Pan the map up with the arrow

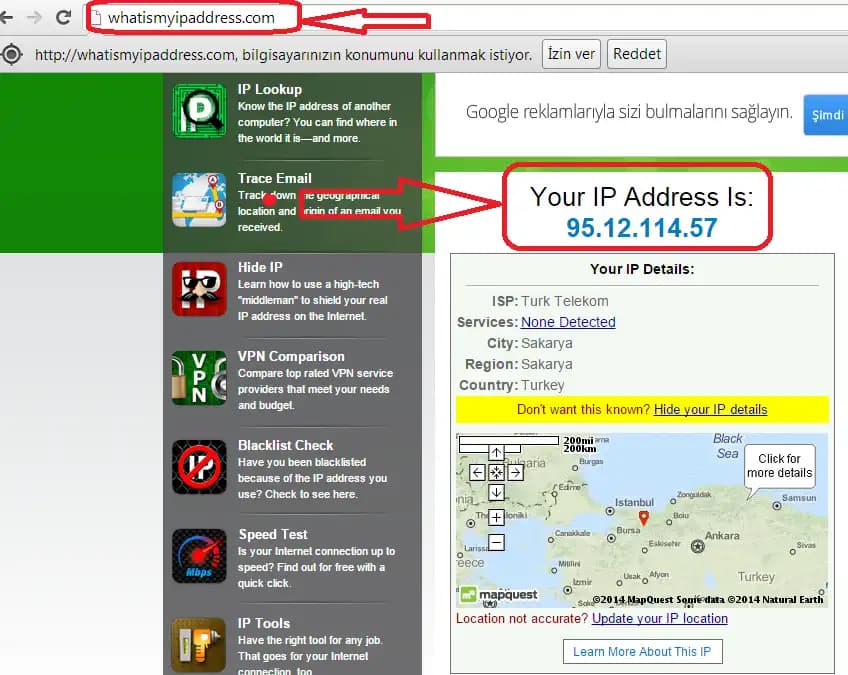point(496,453)
